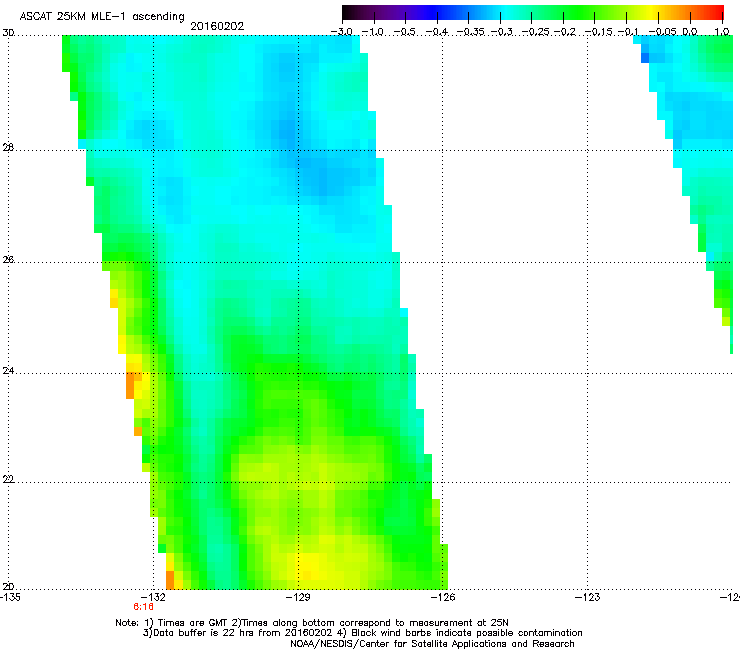Click the note line "3)Data buffer is 22 hrs"
Image resolution: width=740 pixels, height=650 pixels.
[x=362, y=633]
